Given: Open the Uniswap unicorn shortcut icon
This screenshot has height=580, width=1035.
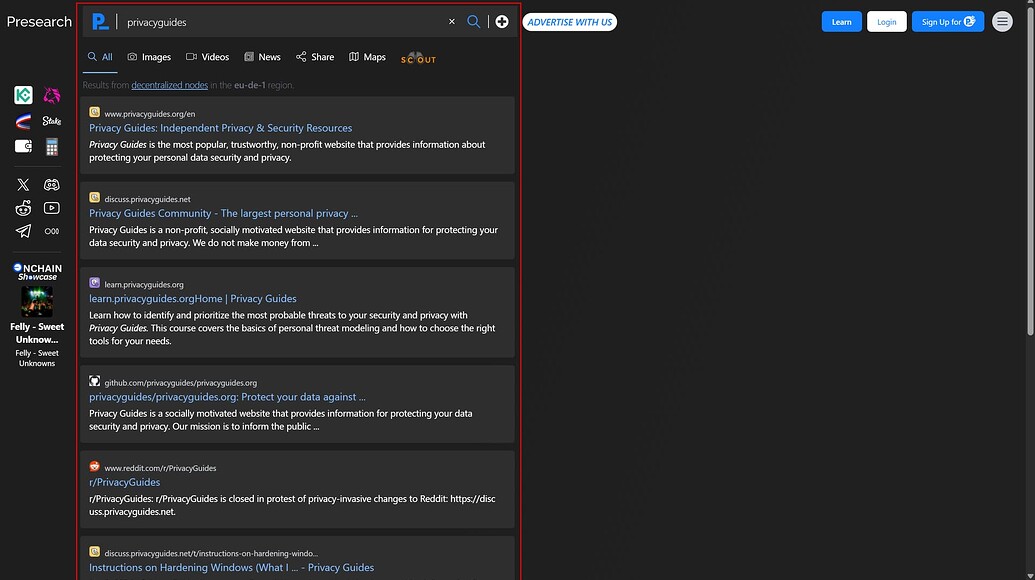Looking at the screenshot, I should [52, 95].
